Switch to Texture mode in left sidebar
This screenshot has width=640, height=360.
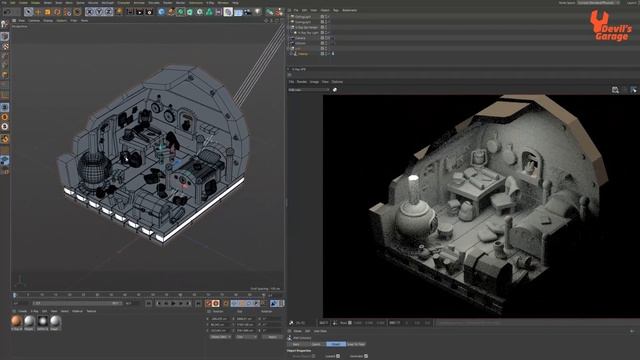click(4, 46)
